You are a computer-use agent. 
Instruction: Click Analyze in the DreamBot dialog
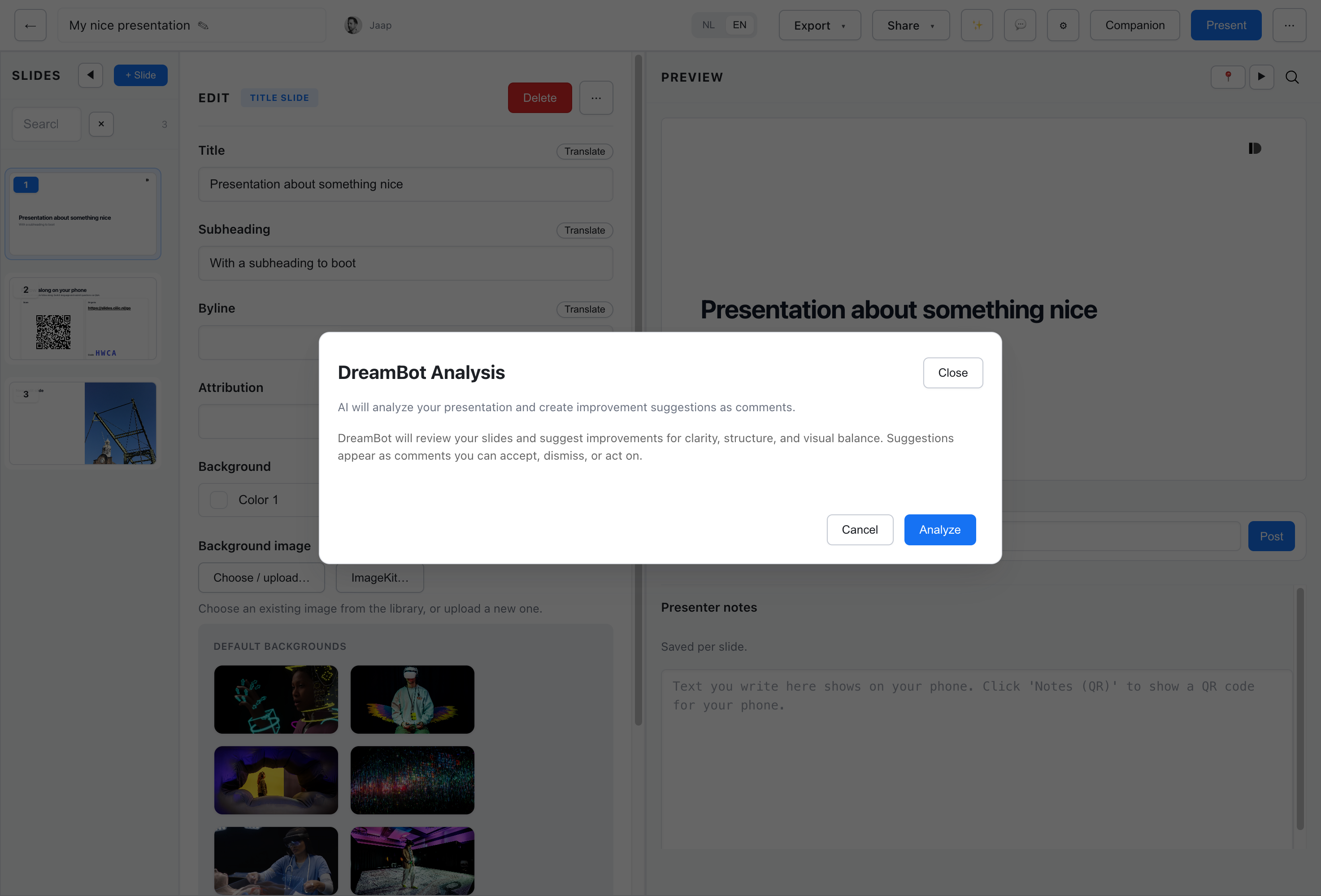(939, 530)
